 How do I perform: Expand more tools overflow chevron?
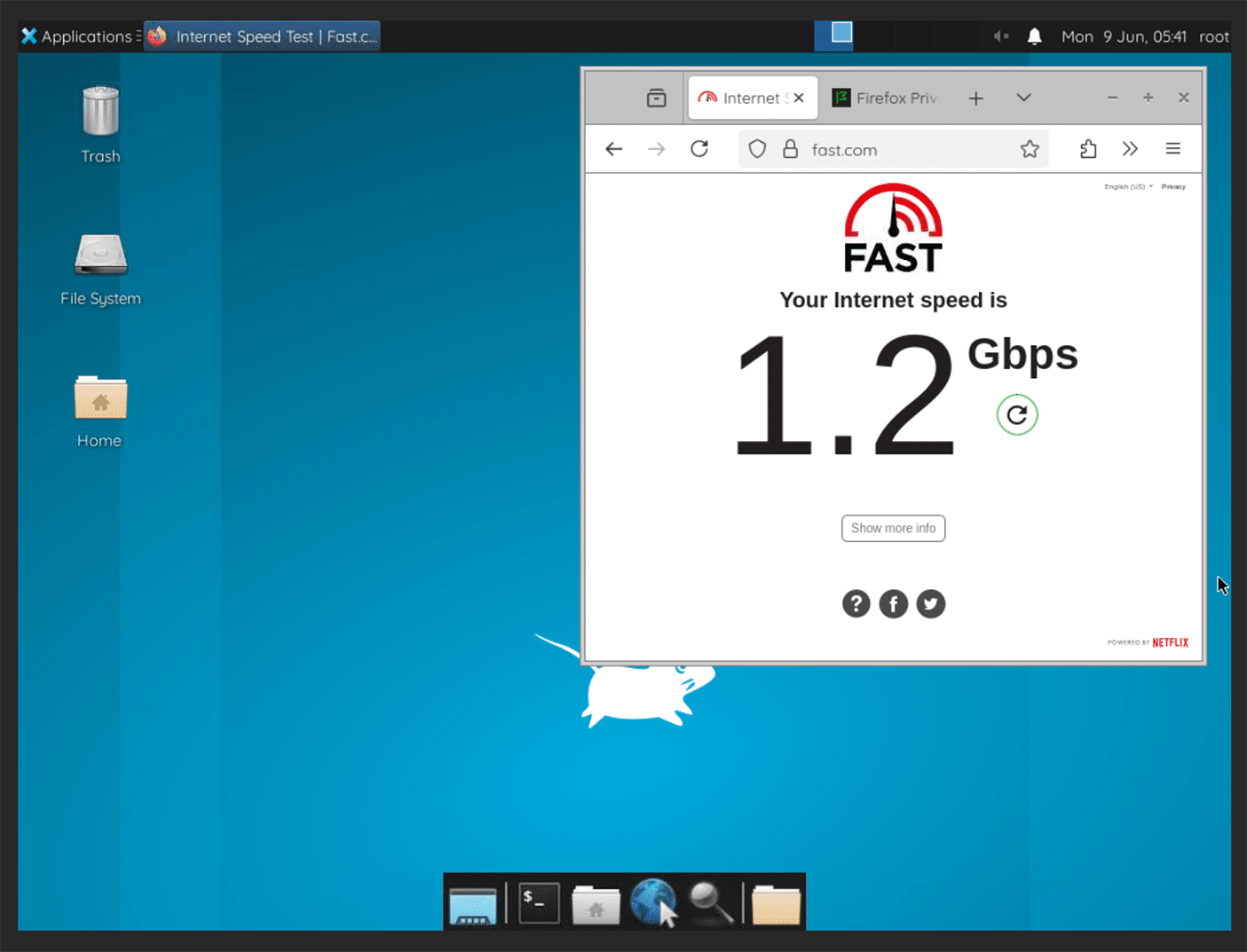tap(1130, 149)
